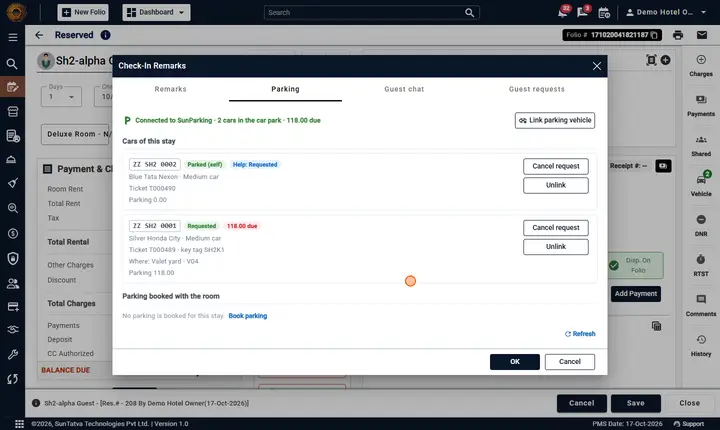Open the hamburger menu in left sidebar

[13, 37]
